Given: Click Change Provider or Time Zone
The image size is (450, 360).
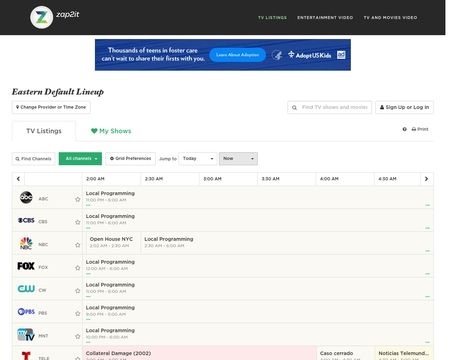Looking at the screenshot, I should click(51, 107).
